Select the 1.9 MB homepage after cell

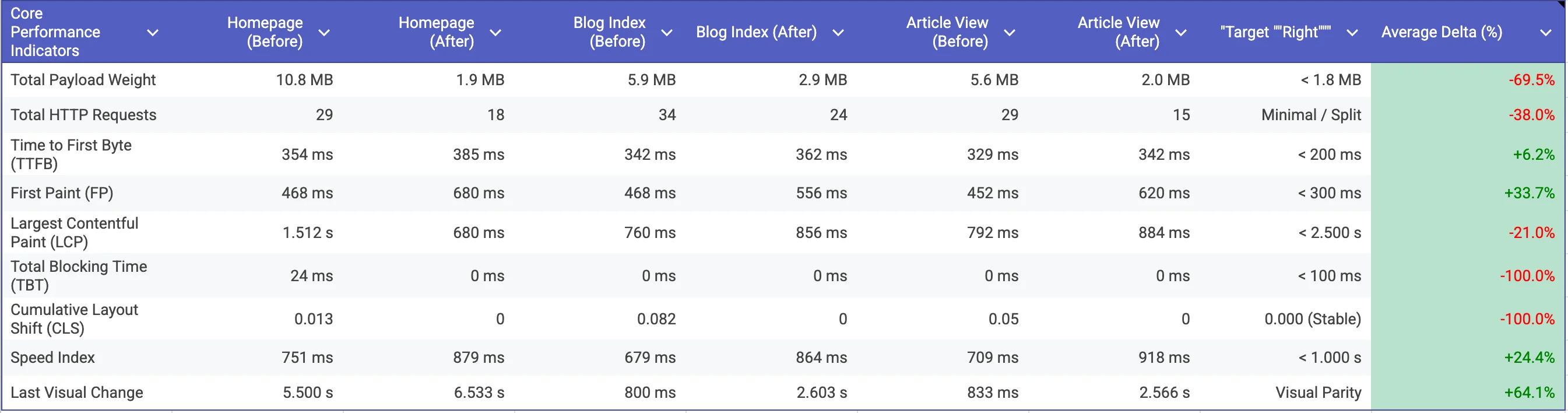click(480, 80)
